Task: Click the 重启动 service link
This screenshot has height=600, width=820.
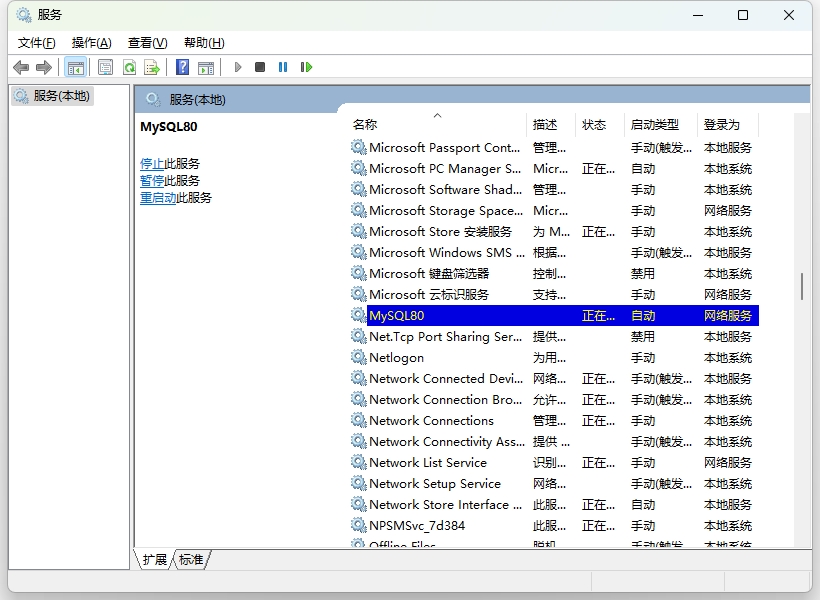Action: tap(158, 198)
